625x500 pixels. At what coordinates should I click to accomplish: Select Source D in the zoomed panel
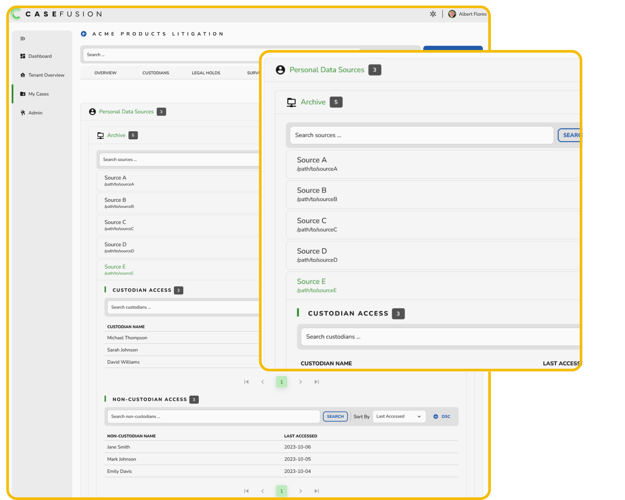434,255
